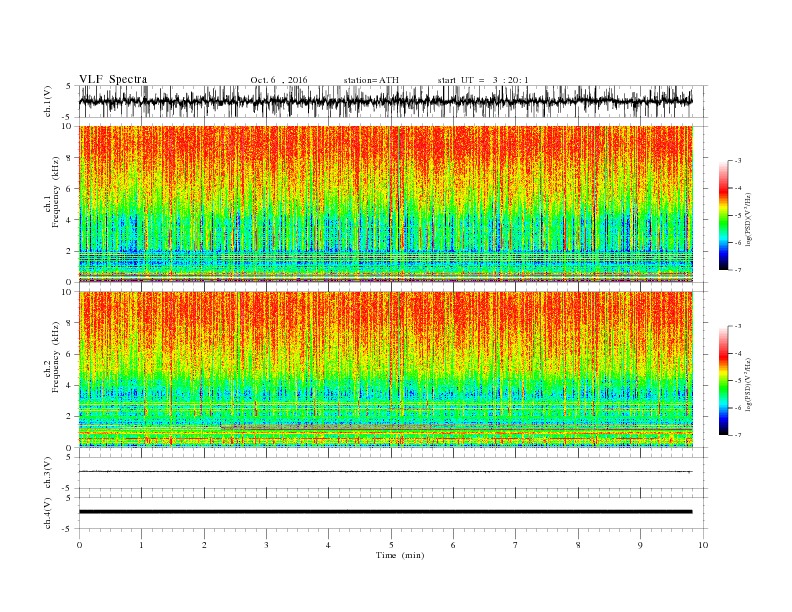
Task: Click the "-7" value on ch.2 color bar
Action: tap(738, 435)
